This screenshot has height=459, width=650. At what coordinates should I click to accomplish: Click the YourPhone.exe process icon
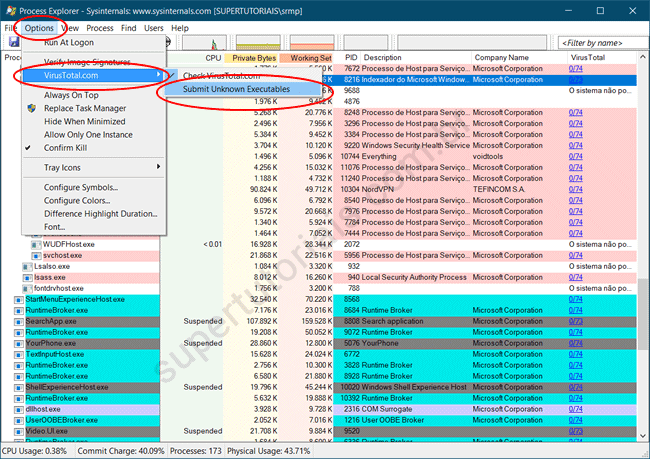tap(19, 343)
